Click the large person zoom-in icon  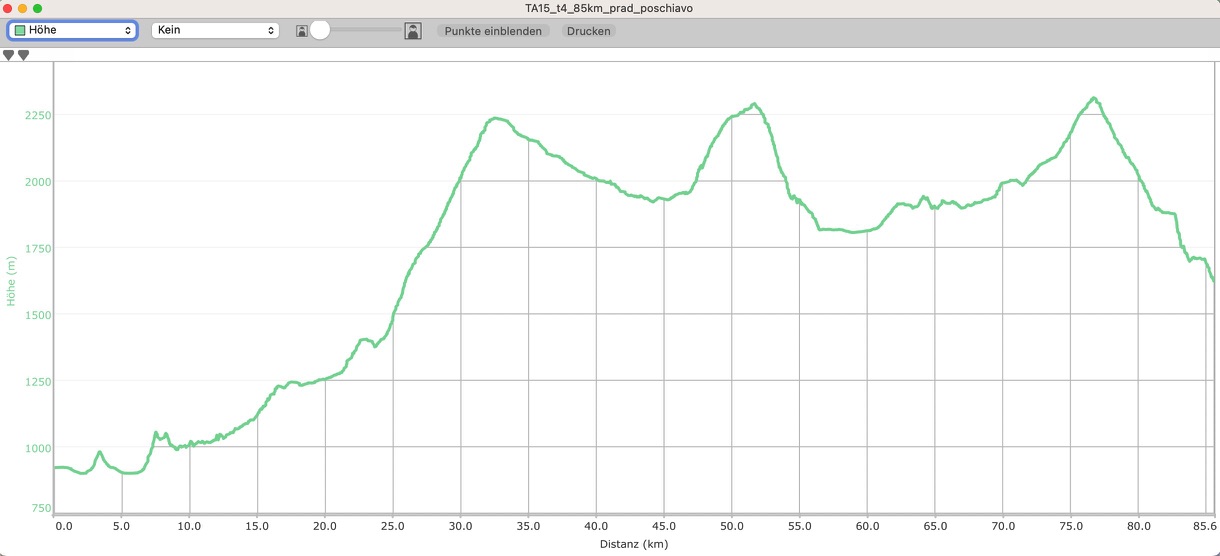click(x=413, y=31)
